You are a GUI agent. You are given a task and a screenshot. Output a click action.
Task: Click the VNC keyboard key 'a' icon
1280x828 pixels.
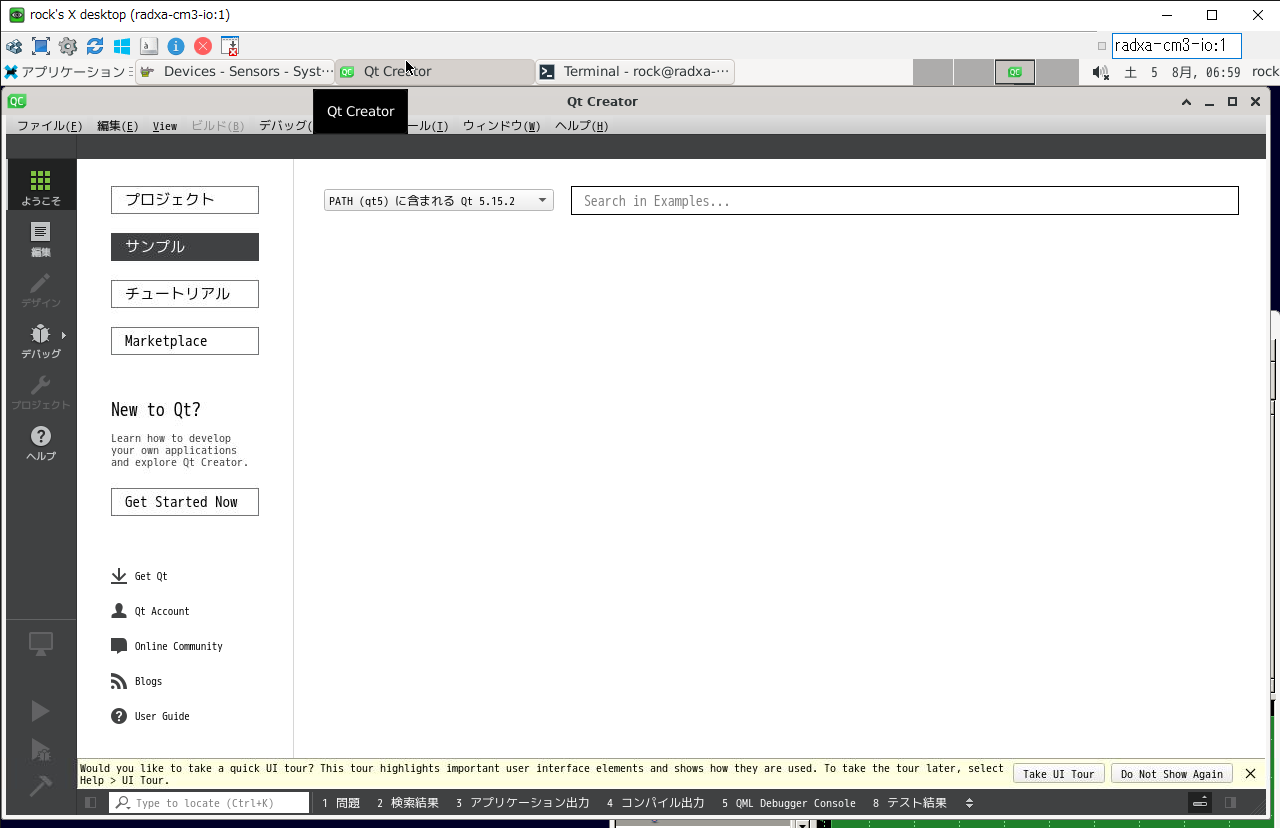pyautogui.click(x=149, y=46)
